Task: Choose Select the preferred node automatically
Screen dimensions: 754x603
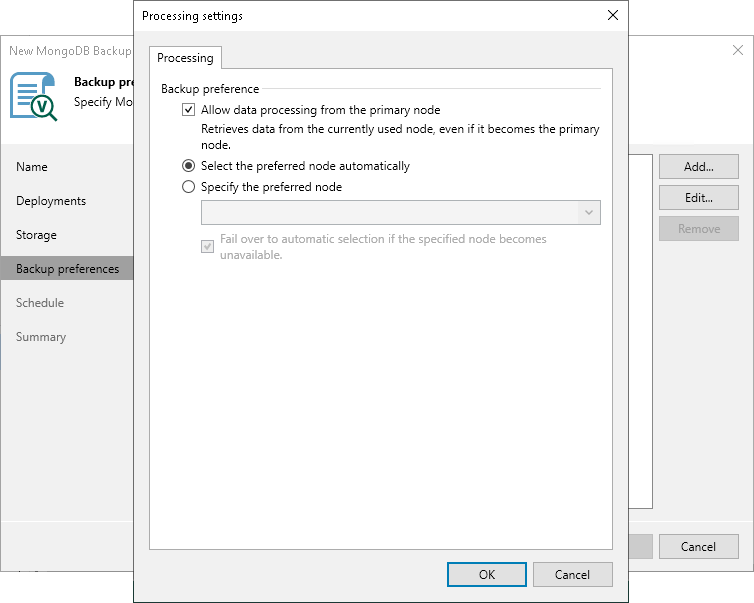Action: point(188,166)
